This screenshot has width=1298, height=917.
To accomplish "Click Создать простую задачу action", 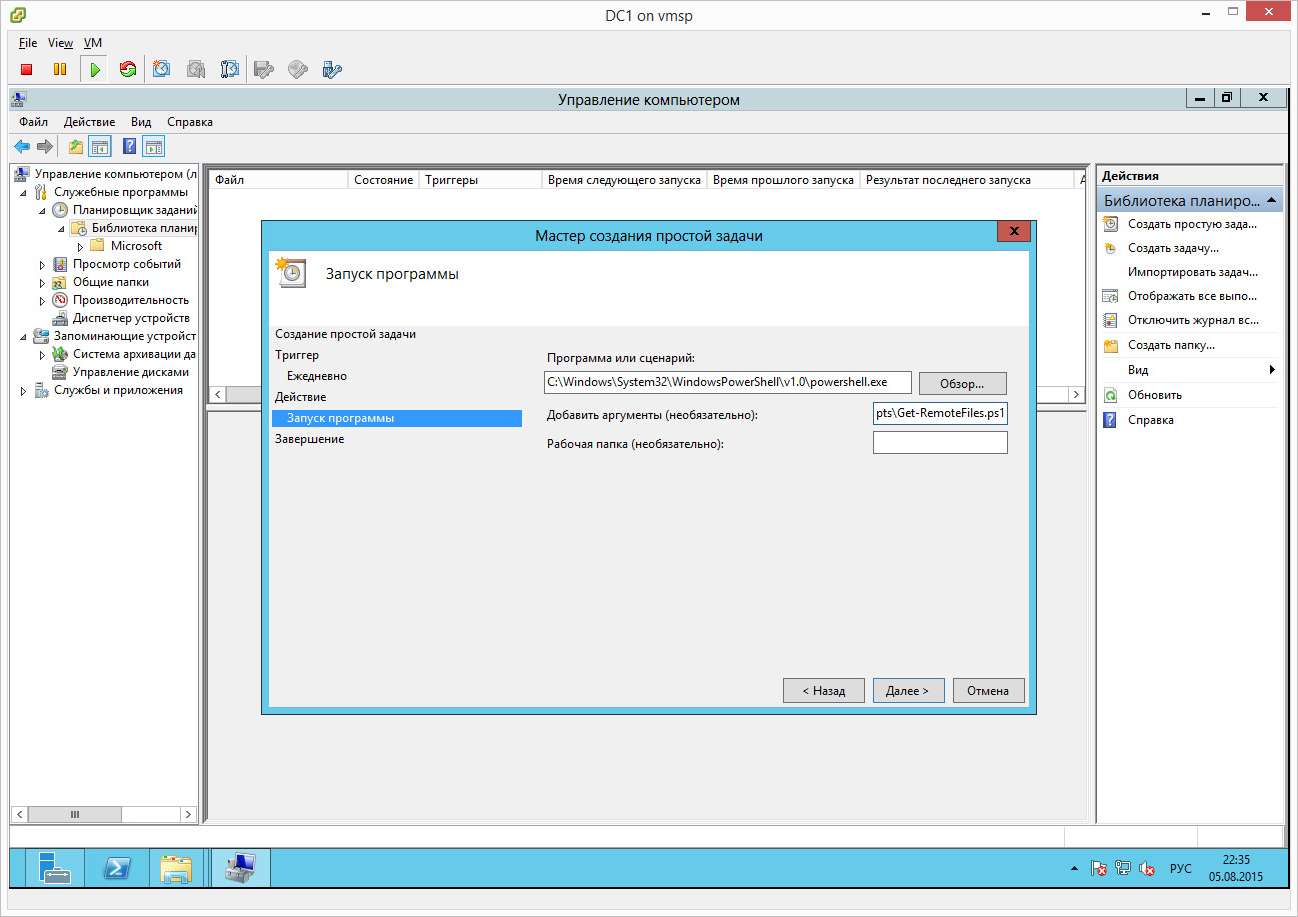I will 1192,224.
